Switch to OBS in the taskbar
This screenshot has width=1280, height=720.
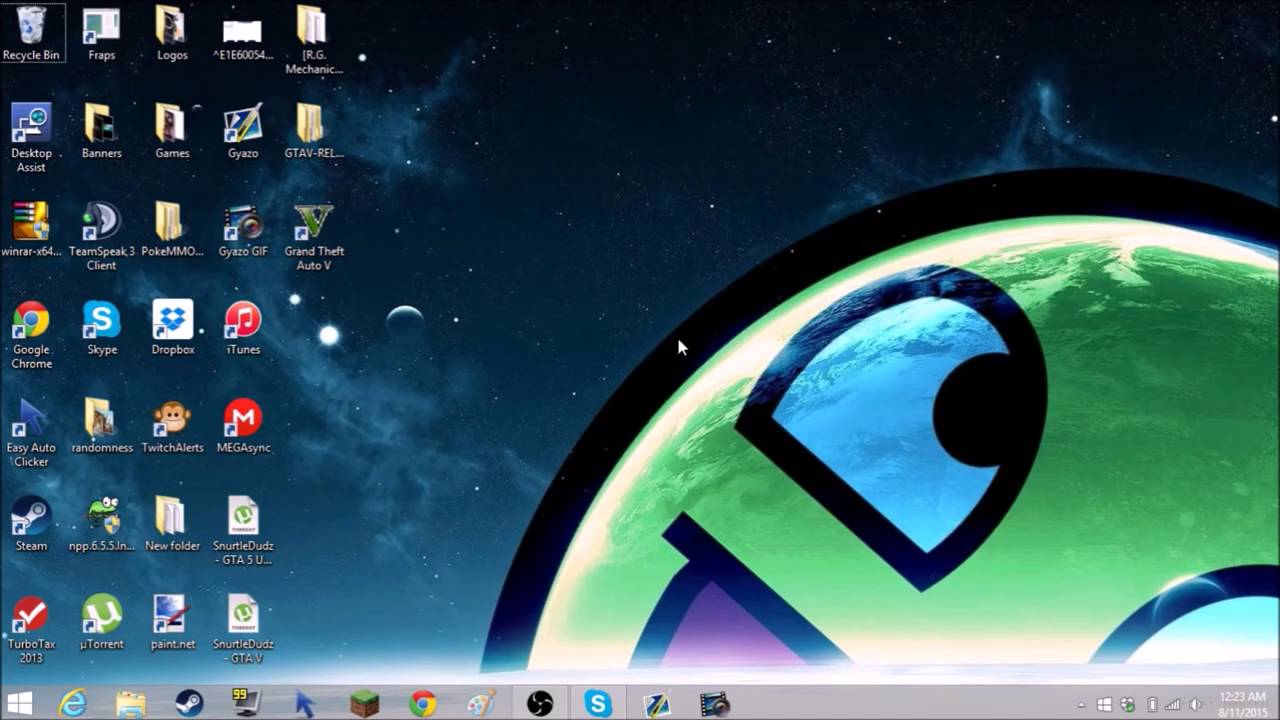click(x=540, y=703)
